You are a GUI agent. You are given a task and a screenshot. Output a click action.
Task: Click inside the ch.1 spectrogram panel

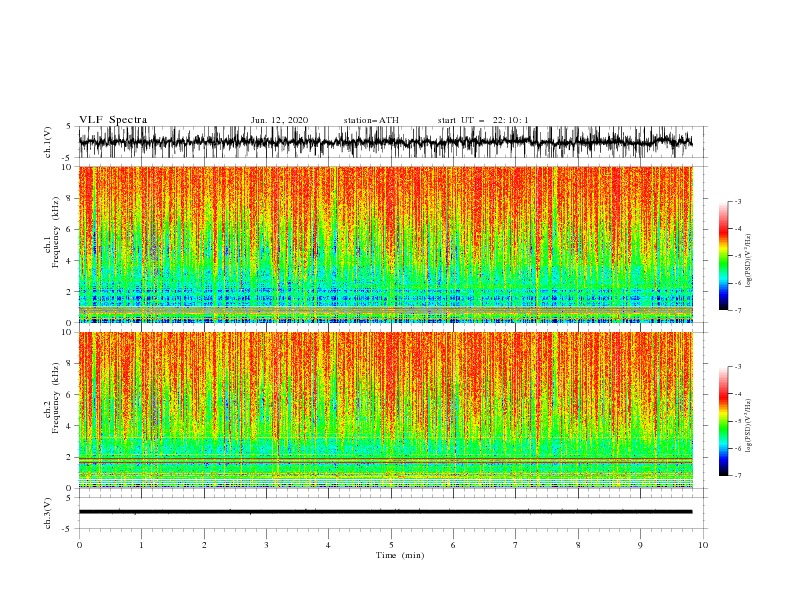click(x=385, y=244)
